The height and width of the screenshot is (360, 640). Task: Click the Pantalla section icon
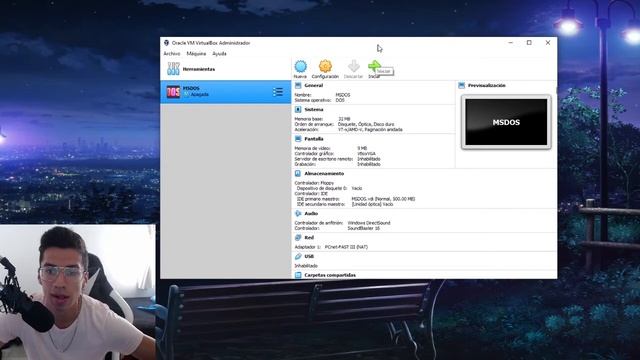pos(298,139)
